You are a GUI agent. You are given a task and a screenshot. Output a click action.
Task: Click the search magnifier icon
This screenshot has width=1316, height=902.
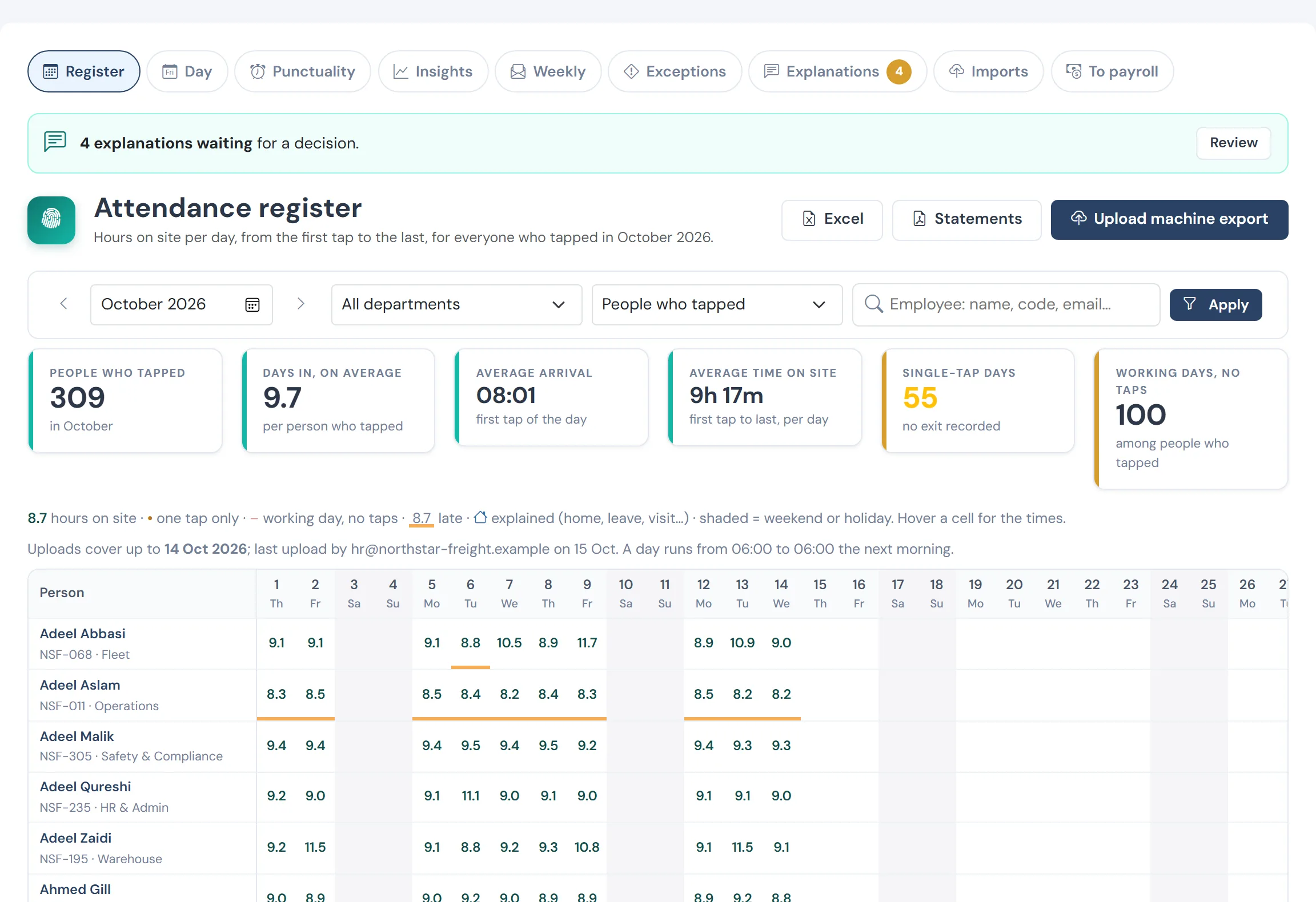873,304
